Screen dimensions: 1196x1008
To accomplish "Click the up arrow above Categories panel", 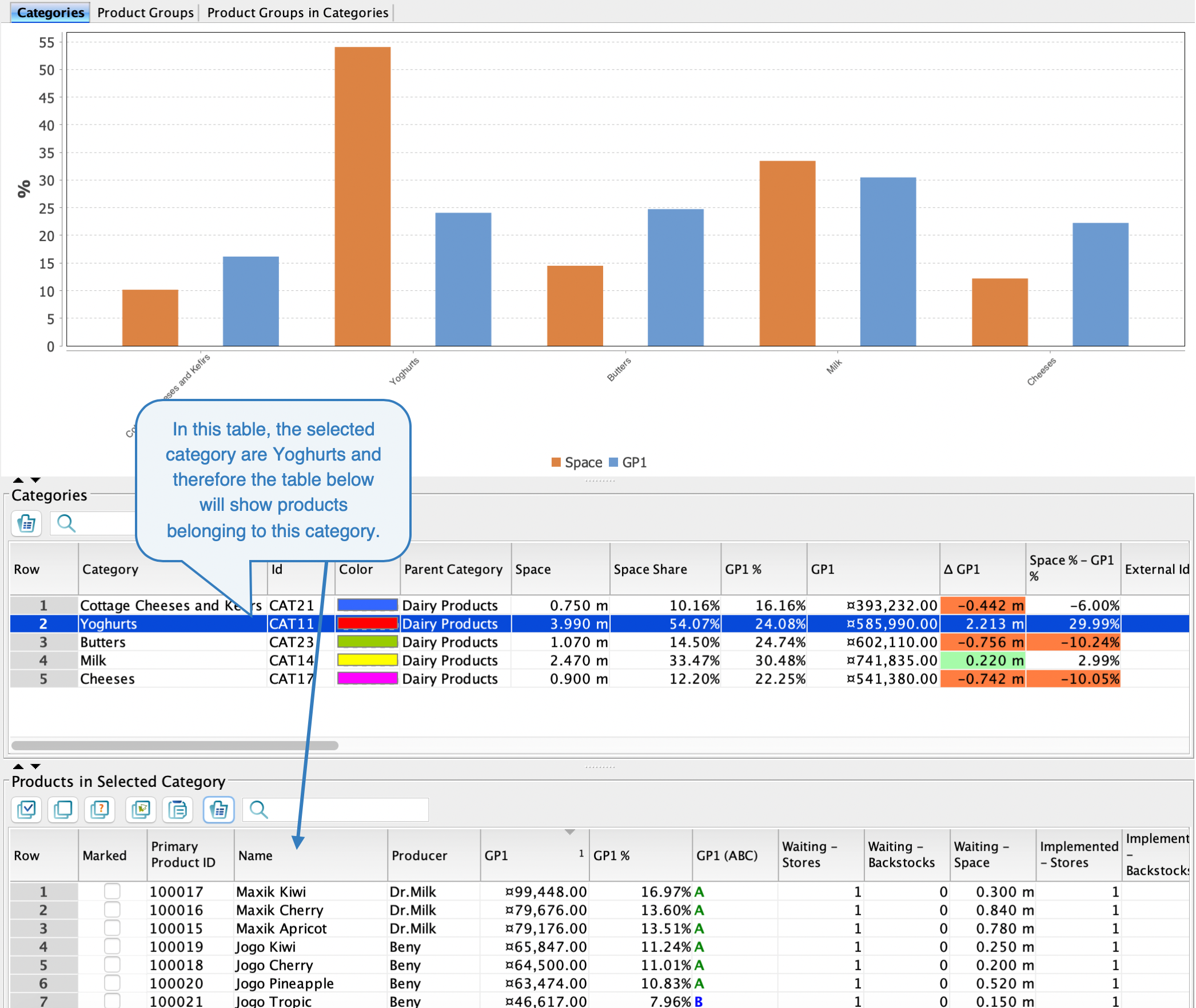I will (x=18, y=480).
